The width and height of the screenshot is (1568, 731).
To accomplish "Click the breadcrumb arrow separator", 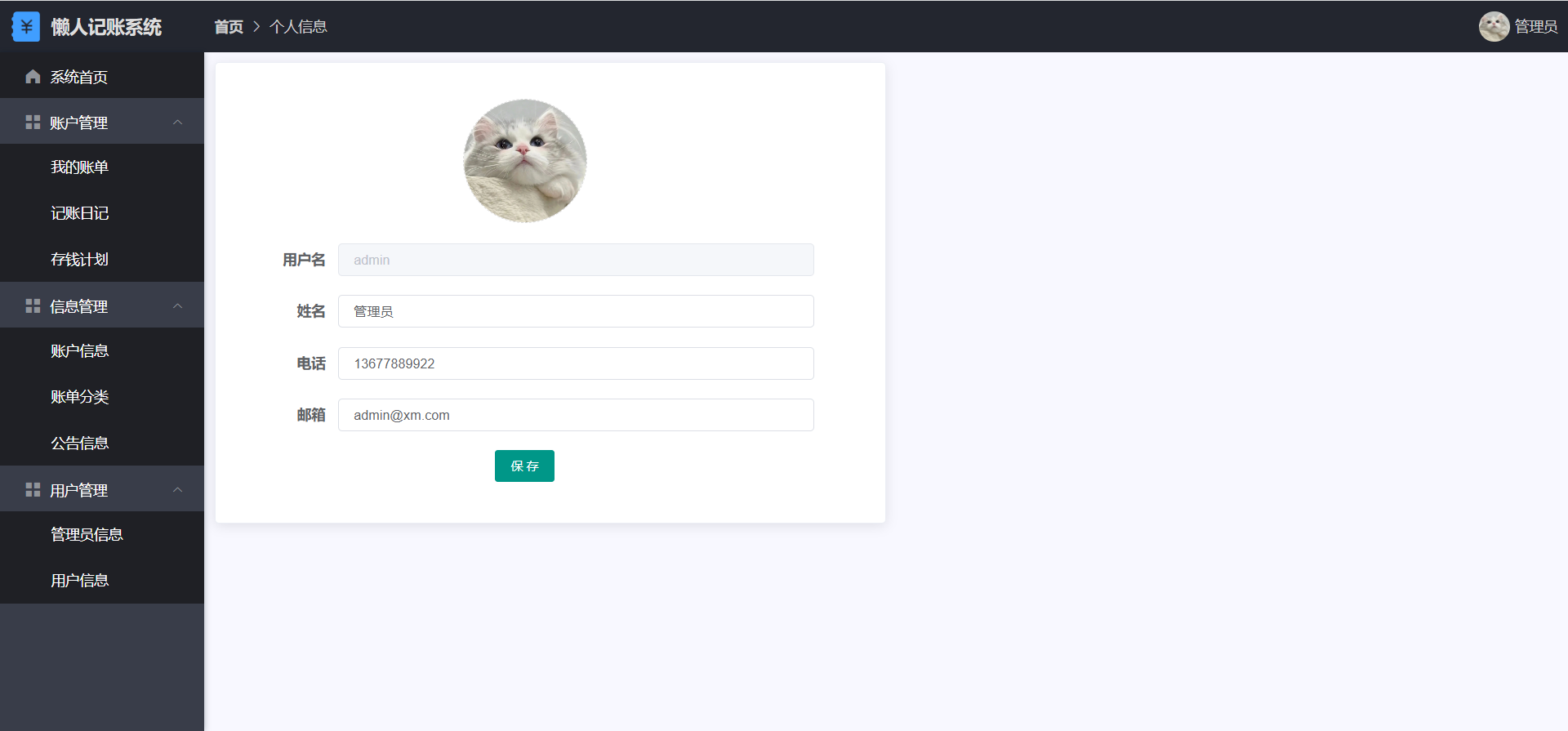I will coord(256,27).
